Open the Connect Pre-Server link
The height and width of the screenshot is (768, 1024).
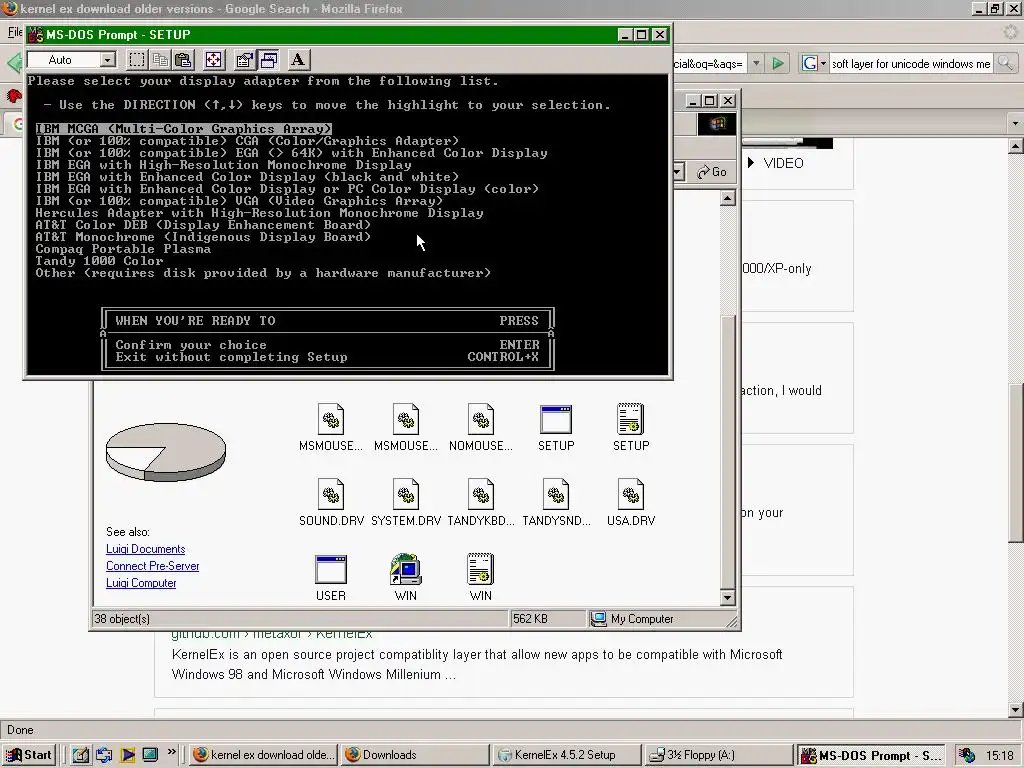[153, 566]
